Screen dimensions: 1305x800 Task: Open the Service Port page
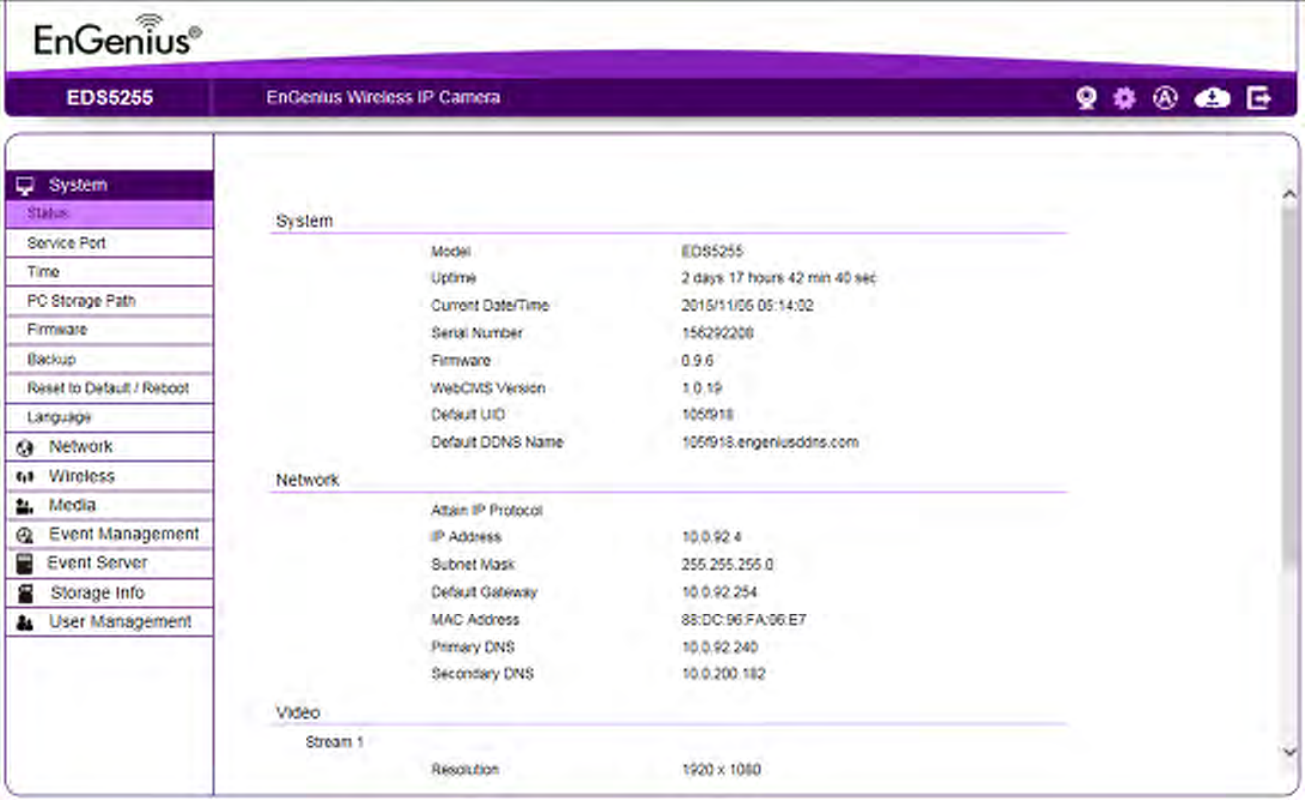(x=109, y=243)
